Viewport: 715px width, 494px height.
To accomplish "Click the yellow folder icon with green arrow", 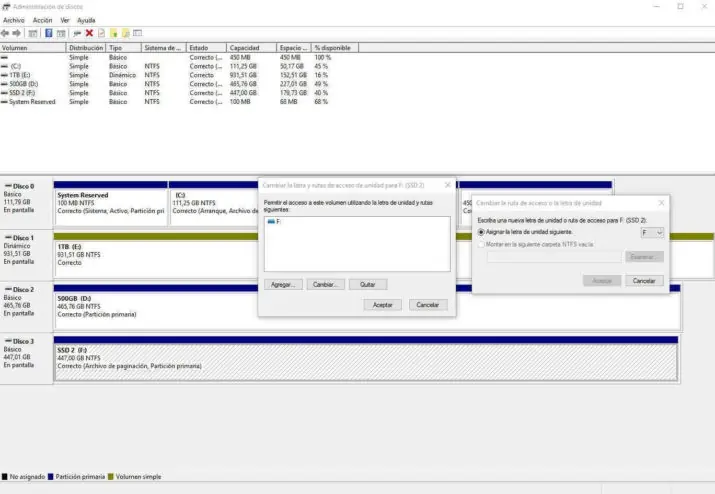I will click(114, 33).
